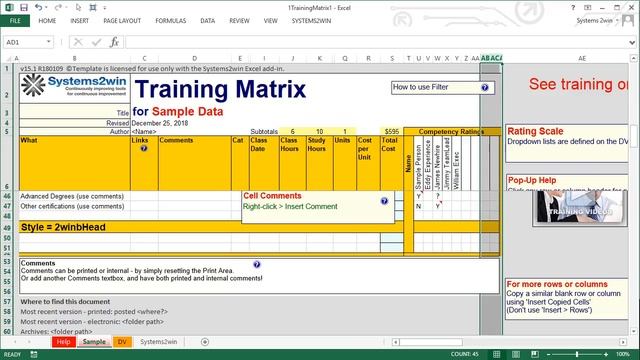Open the REVIEW tab

[x=239, y=20]
